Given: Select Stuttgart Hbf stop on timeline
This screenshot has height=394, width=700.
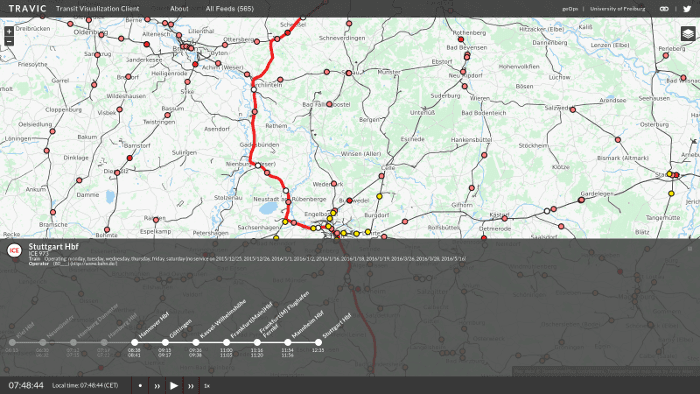Looking at the screenshot, I should [x=318, y=342].
